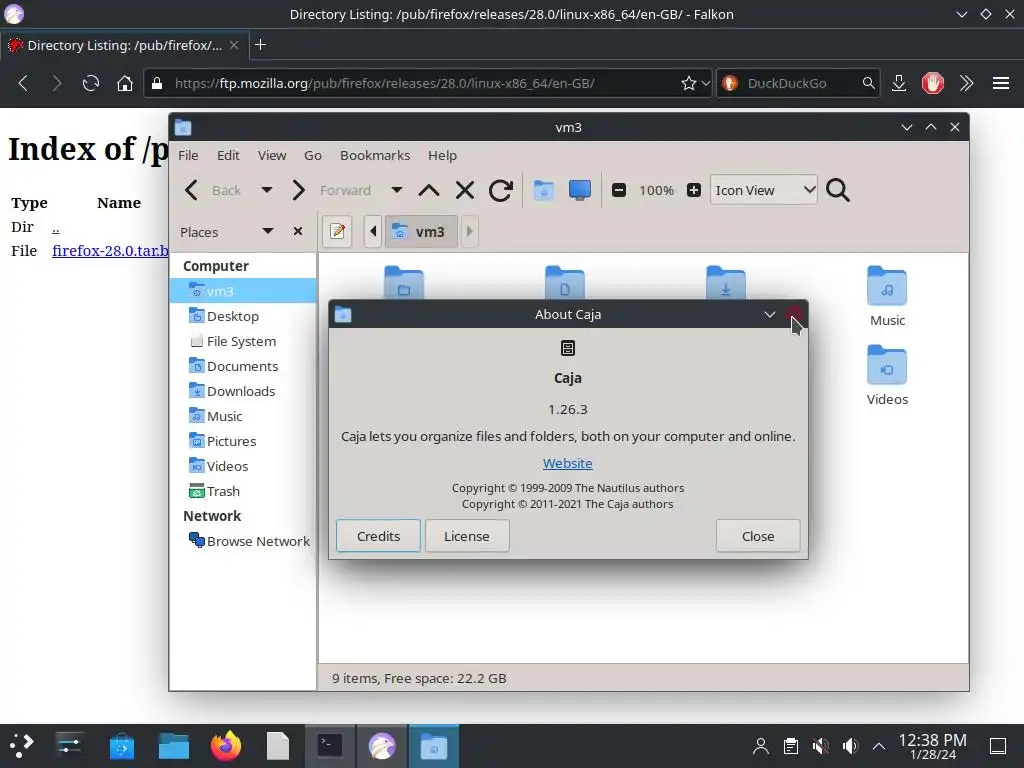This screenshot has height=768, width=1024.
Task: Open the Home folder toolbar icon in Caja
Action: (543, 190)
